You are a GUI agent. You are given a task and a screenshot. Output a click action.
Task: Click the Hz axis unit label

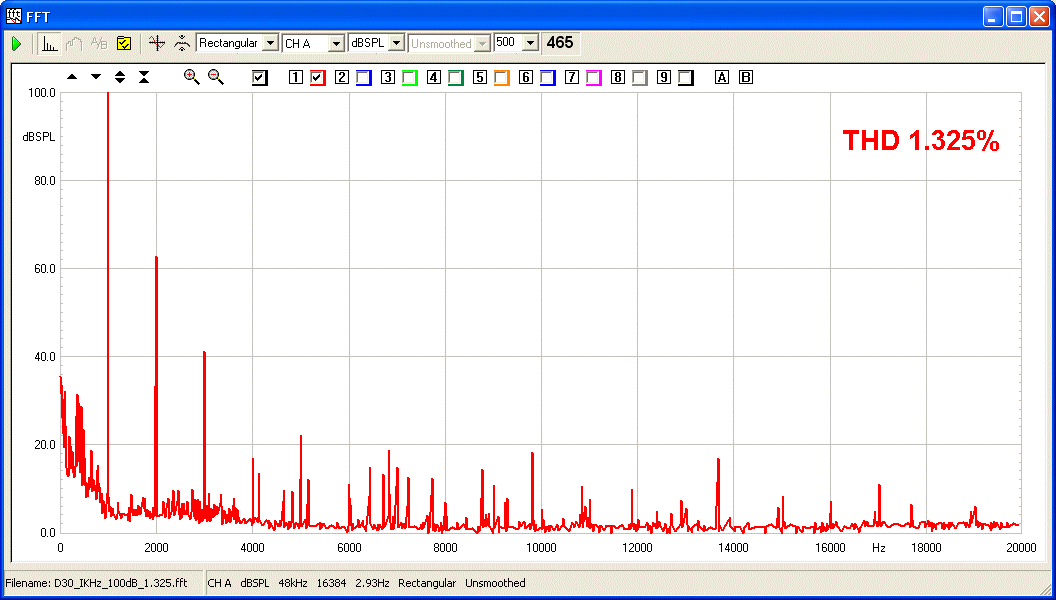878,548
